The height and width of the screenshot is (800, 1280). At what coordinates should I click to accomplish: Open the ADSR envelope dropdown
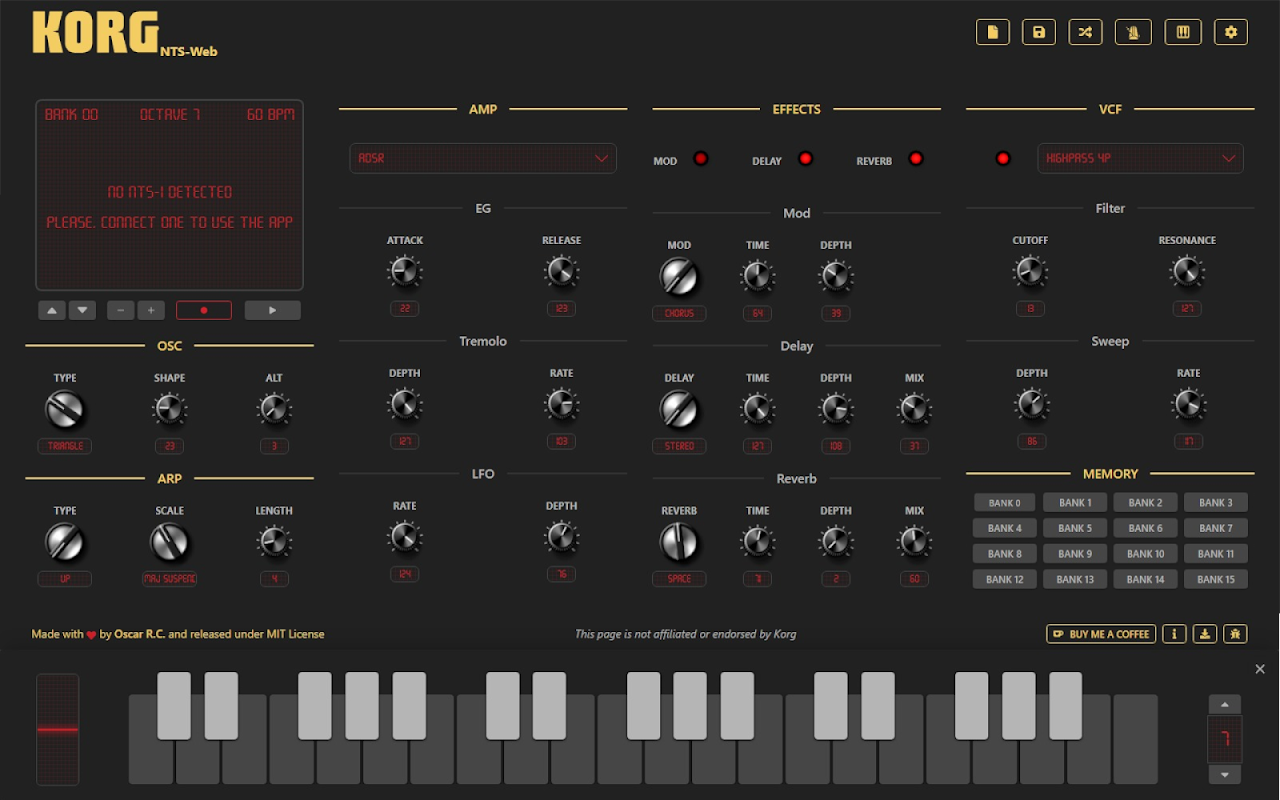[483, 158]
